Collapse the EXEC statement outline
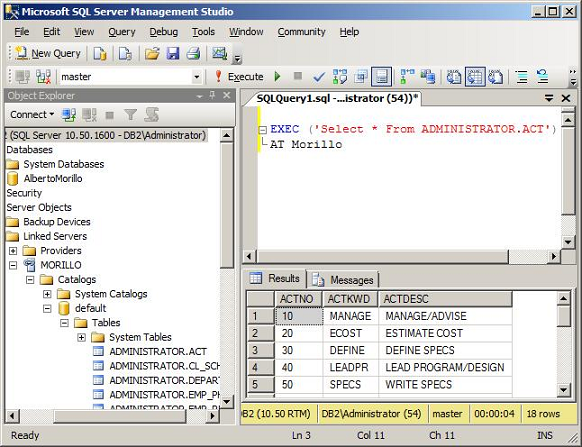Viewport: 582px width, 447px height. 263,130
